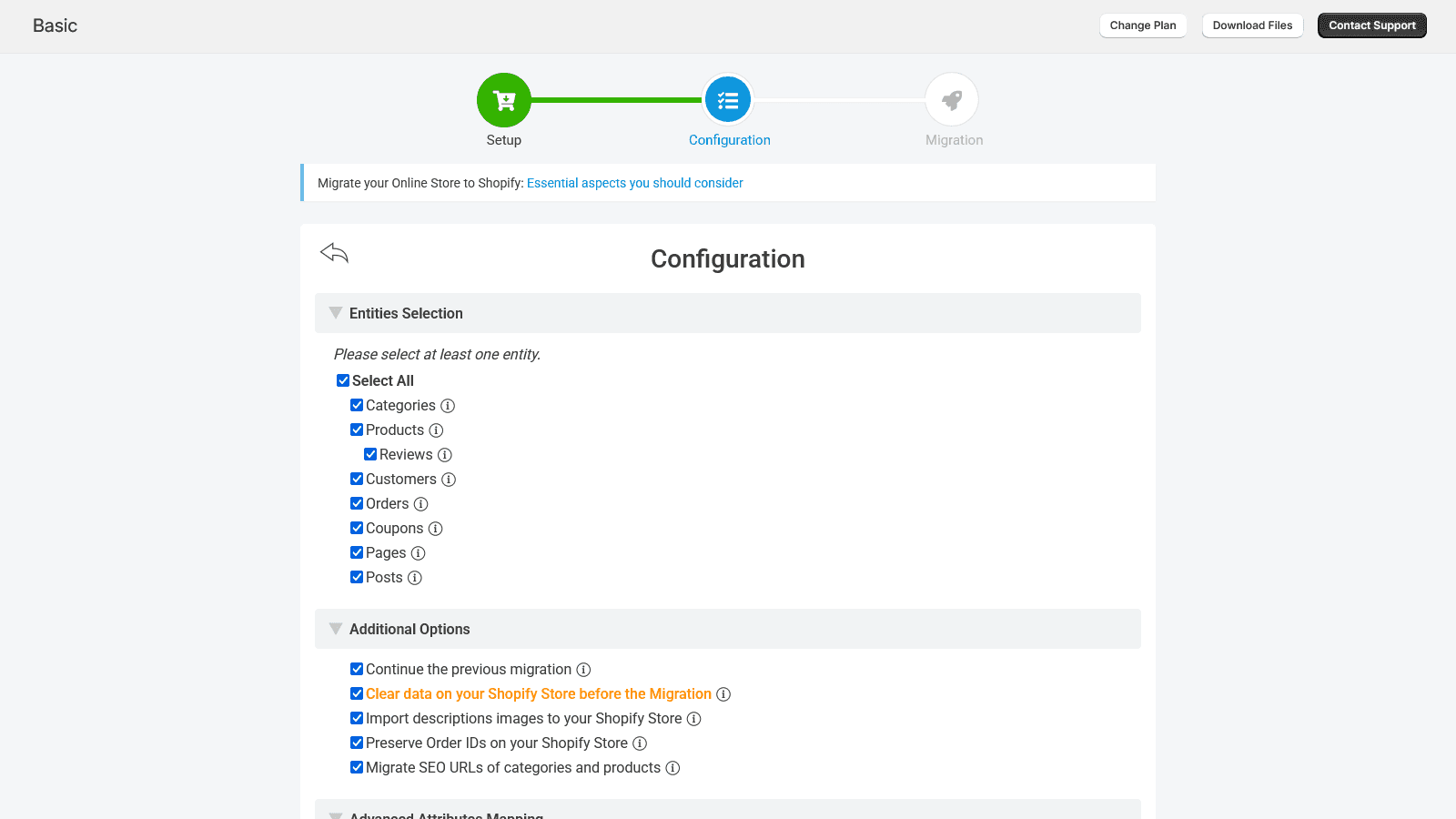This screenshot has width=1456, height=819.
Task: Toggle the Reviews checkbox
Action: click(370, 454)
